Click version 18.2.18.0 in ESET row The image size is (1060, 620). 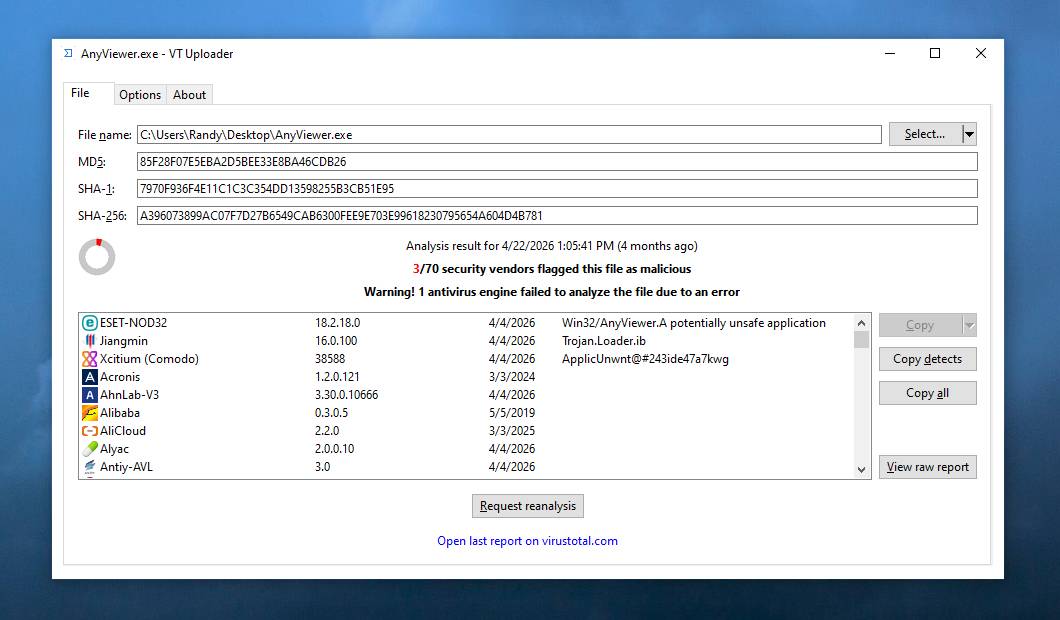[337, 323]
